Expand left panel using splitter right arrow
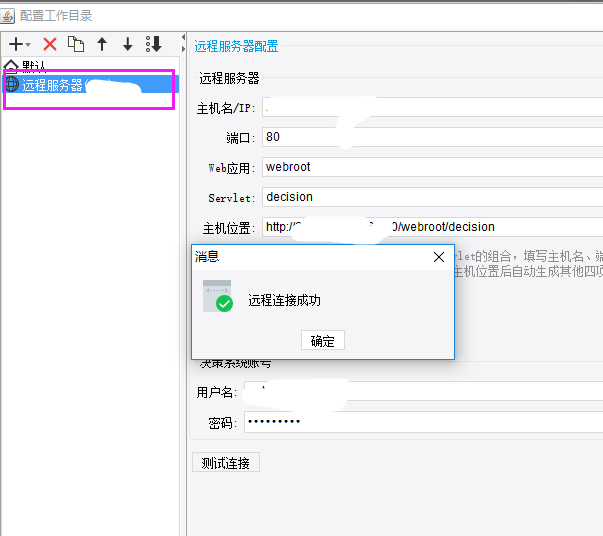This screenshot has width=603, height=536. 183,49
